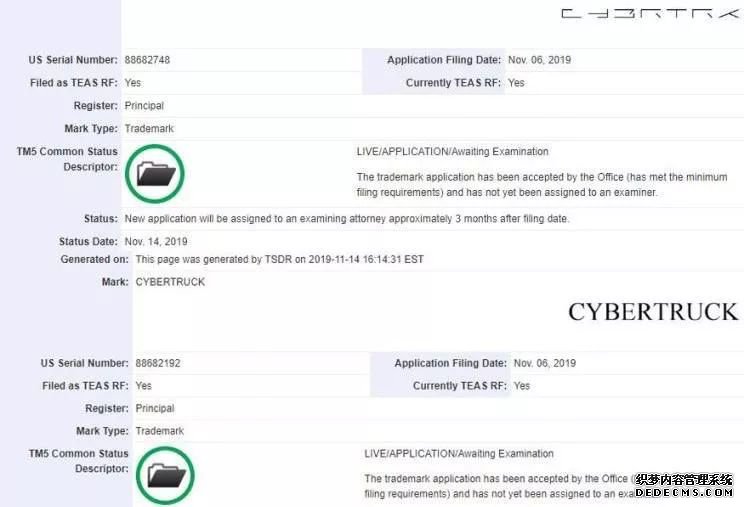Click the second 'TM5 Common Status Descriptor:' label
744x507 pixels.
point(78,461)
